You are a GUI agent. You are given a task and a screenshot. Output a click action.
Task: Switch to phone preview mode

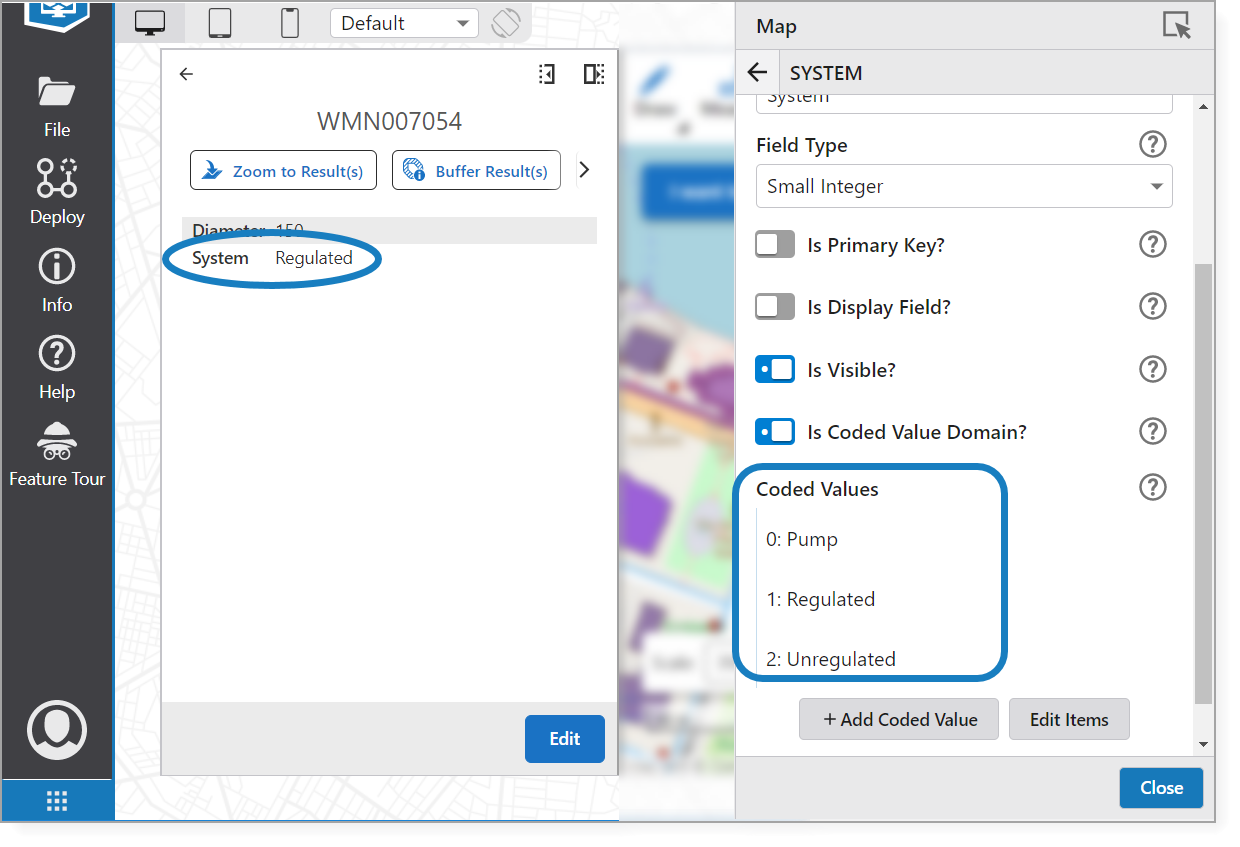(290, 23)
